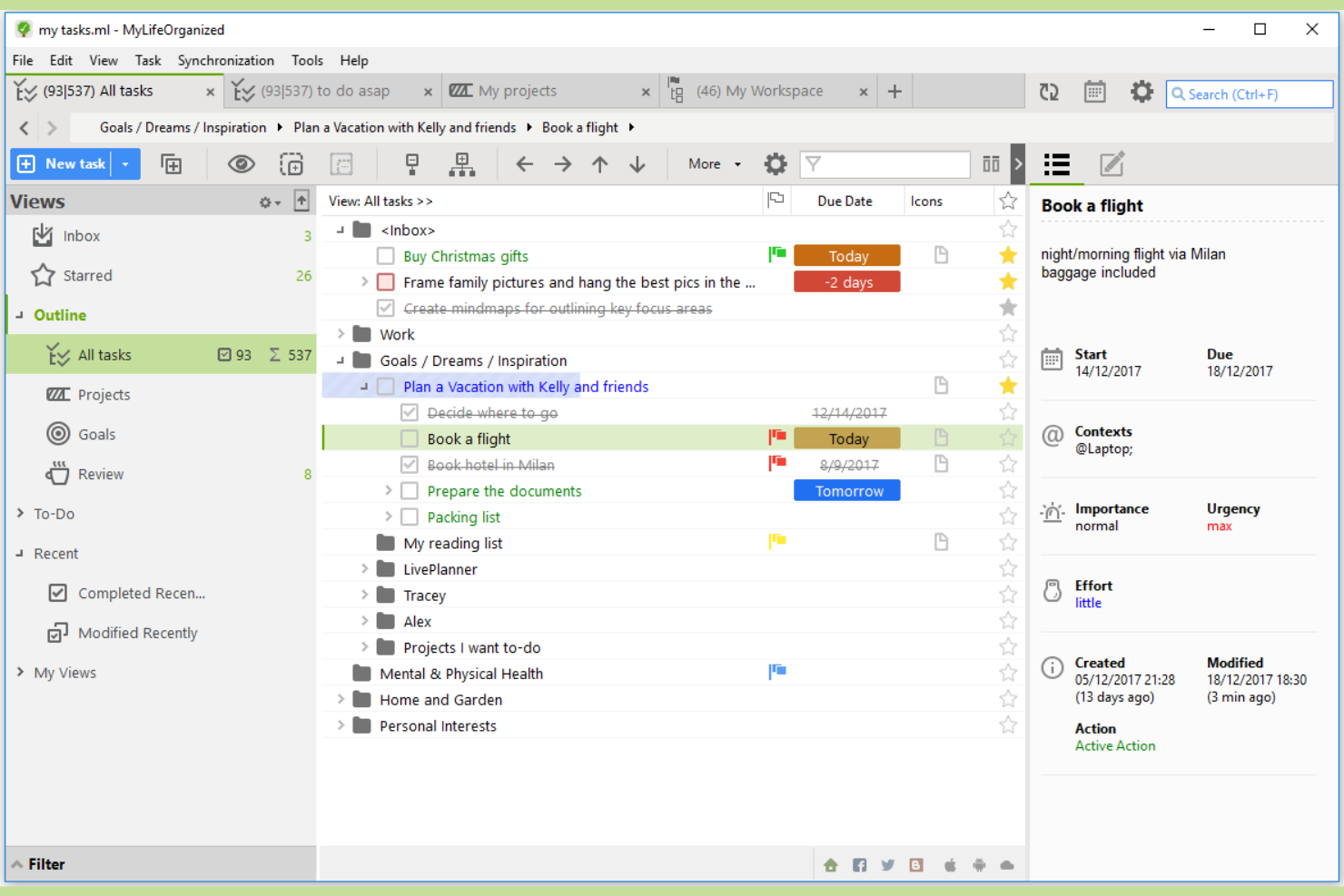Click the little effort link in details panel
The height and width of the screenshot is (896, 1344).
pyautogui.click(x=1088, y=603)
